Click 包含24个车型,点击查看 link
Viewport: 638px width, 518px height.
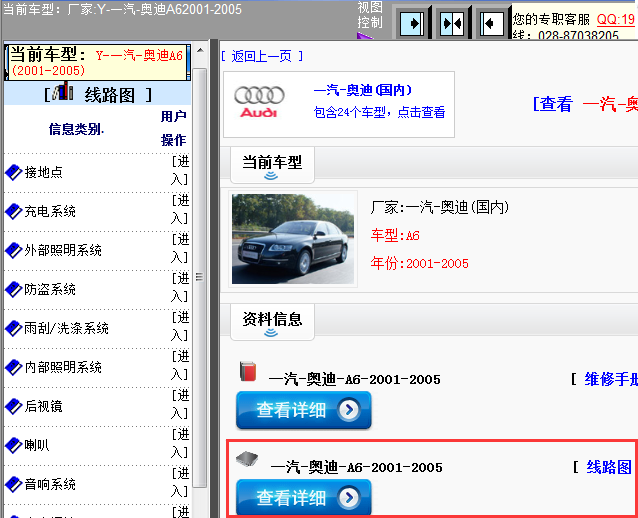[x=379, y=112]
